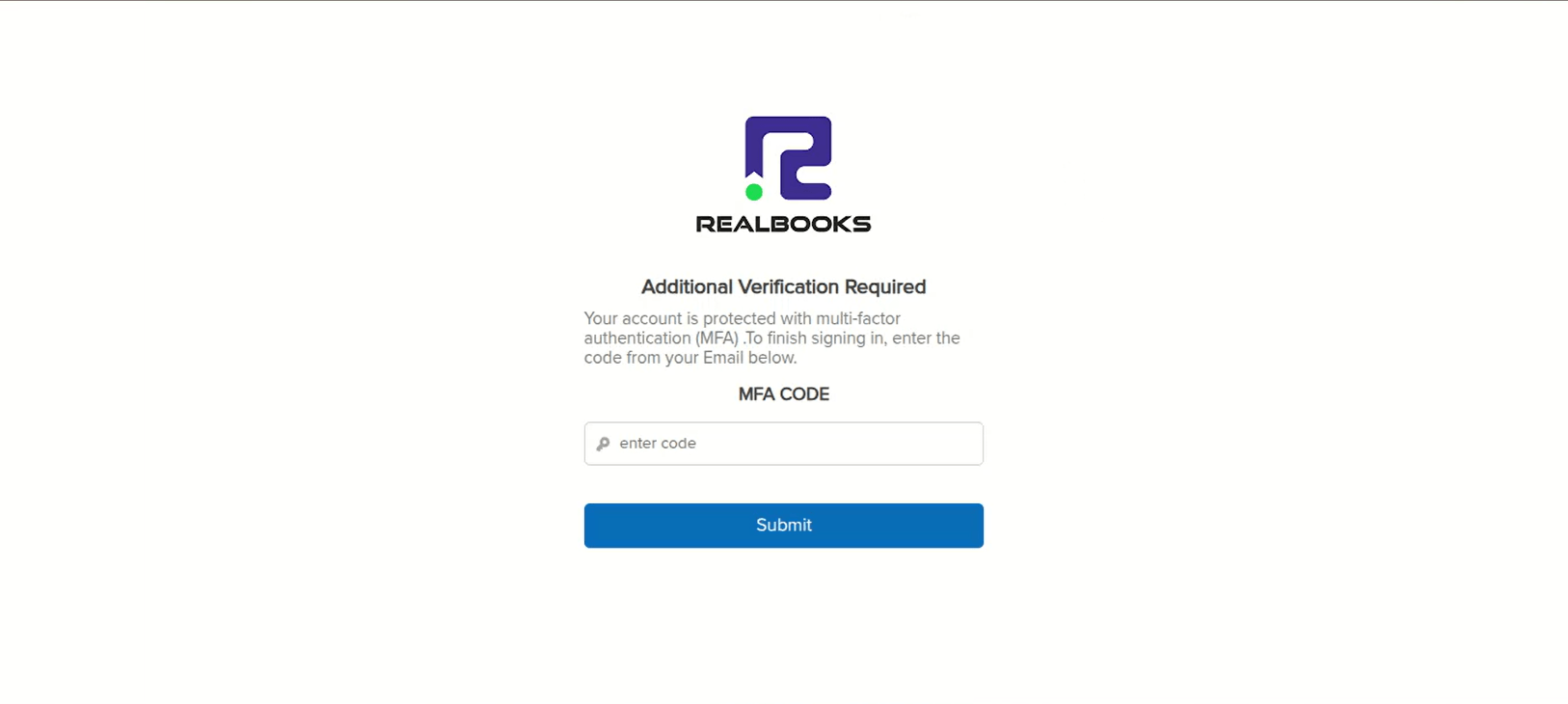Focus the enter code input field
Image resolution: width=1568 pixels, height=704 pixels.
point(783,444)
